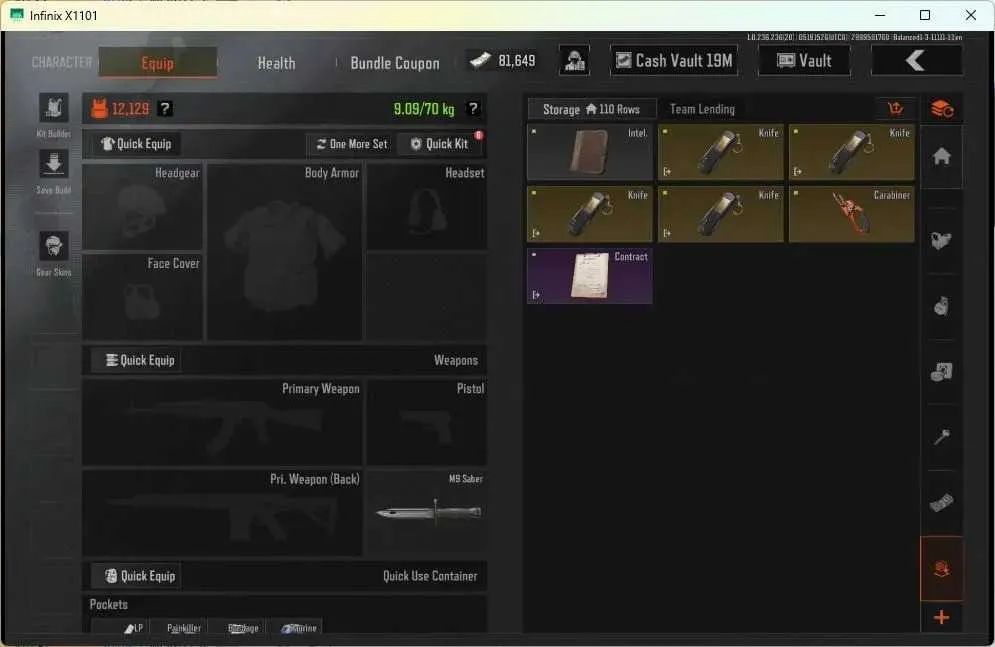Open the Bundle Coupon tab

(395, 63)
